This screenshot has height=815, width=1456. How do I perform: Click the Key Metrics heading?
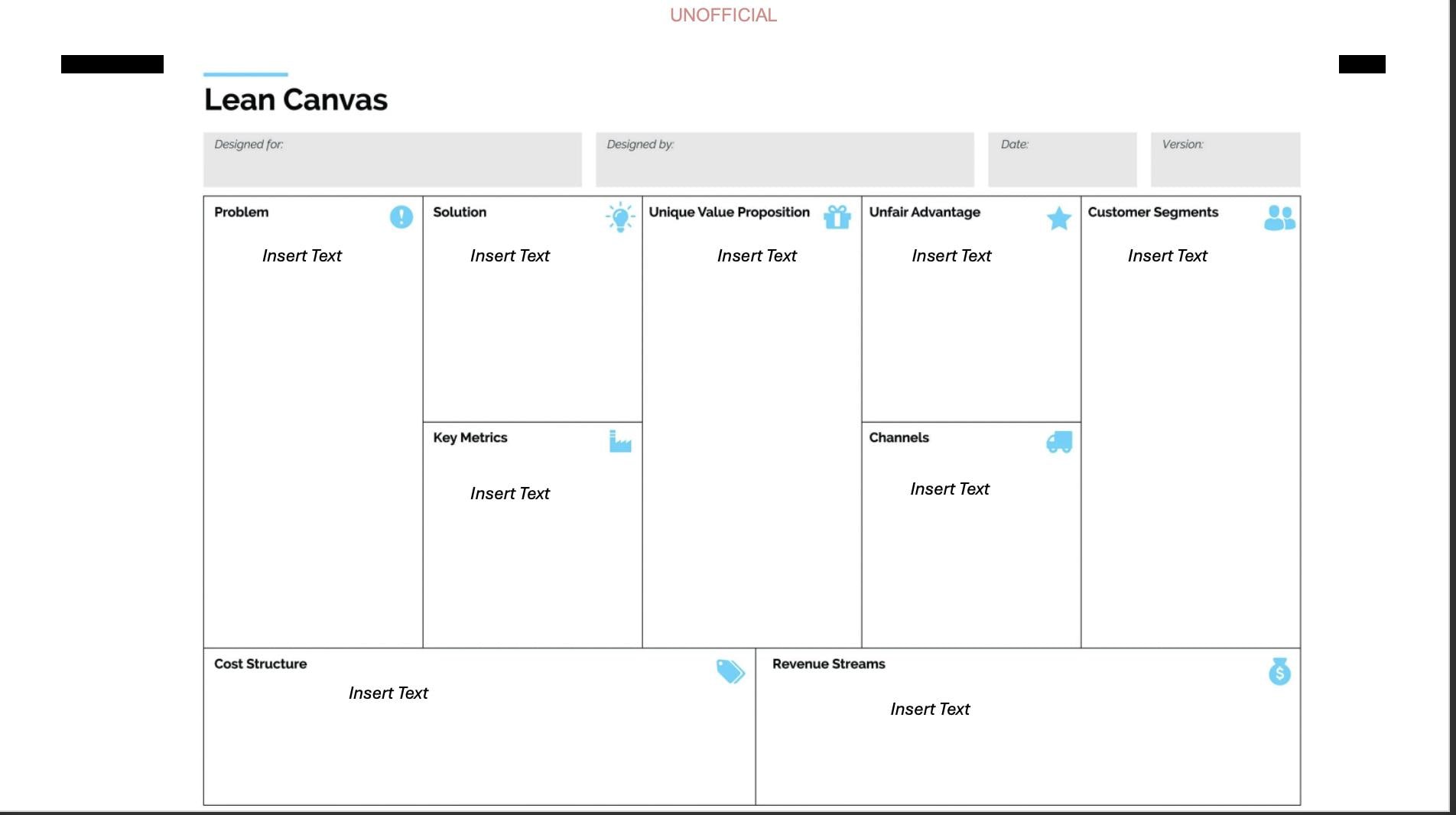click(x=470, y=437)
